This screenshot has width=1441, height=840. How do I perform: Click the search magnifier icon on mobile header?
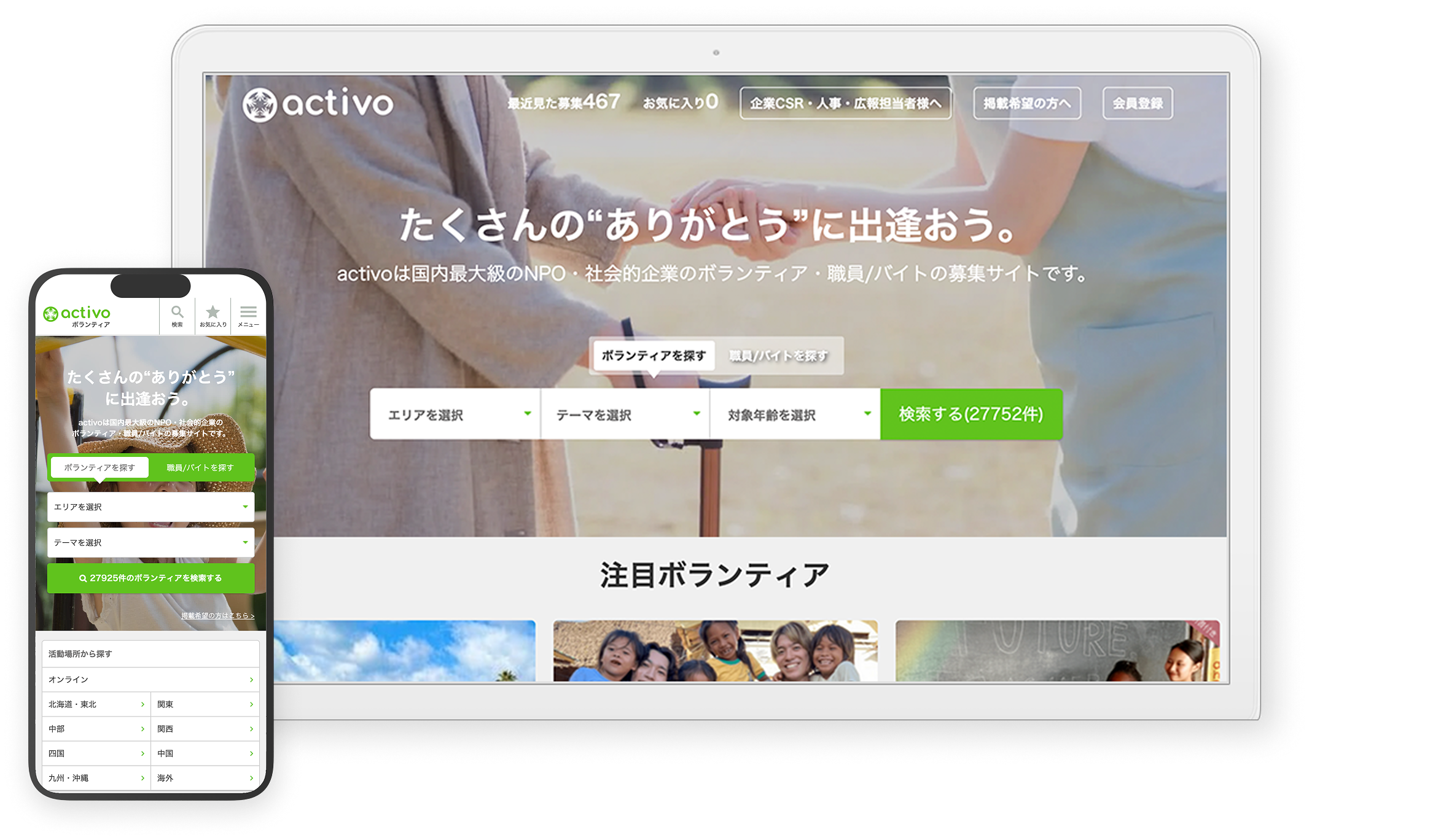(x=177, y=315)
